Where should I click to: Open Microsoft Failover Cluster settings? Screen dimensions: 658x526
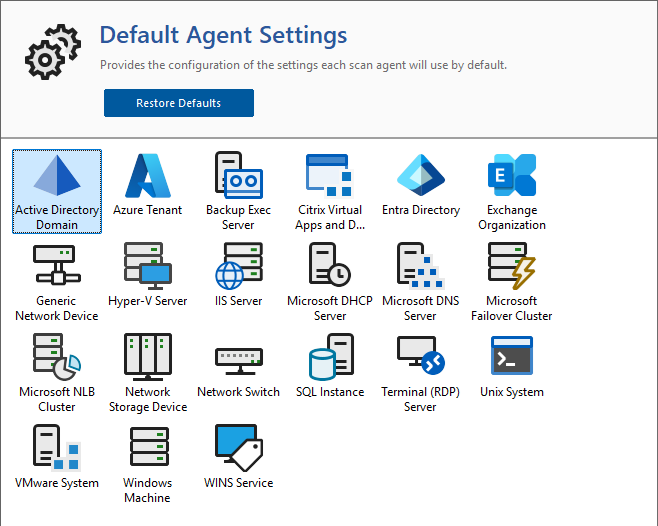click(x=511, y=268)
